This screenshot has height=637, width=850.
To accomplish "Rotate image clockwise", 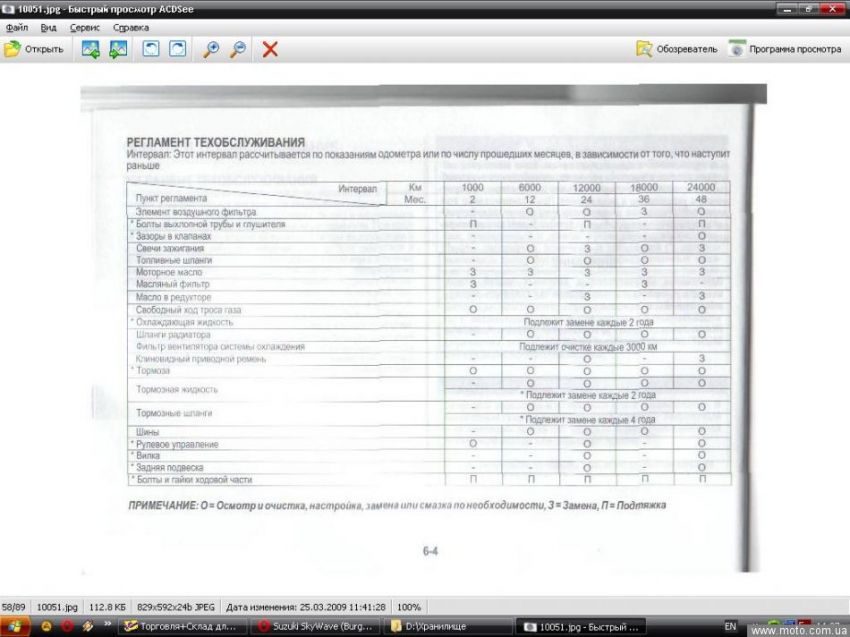I will (177, 49).
